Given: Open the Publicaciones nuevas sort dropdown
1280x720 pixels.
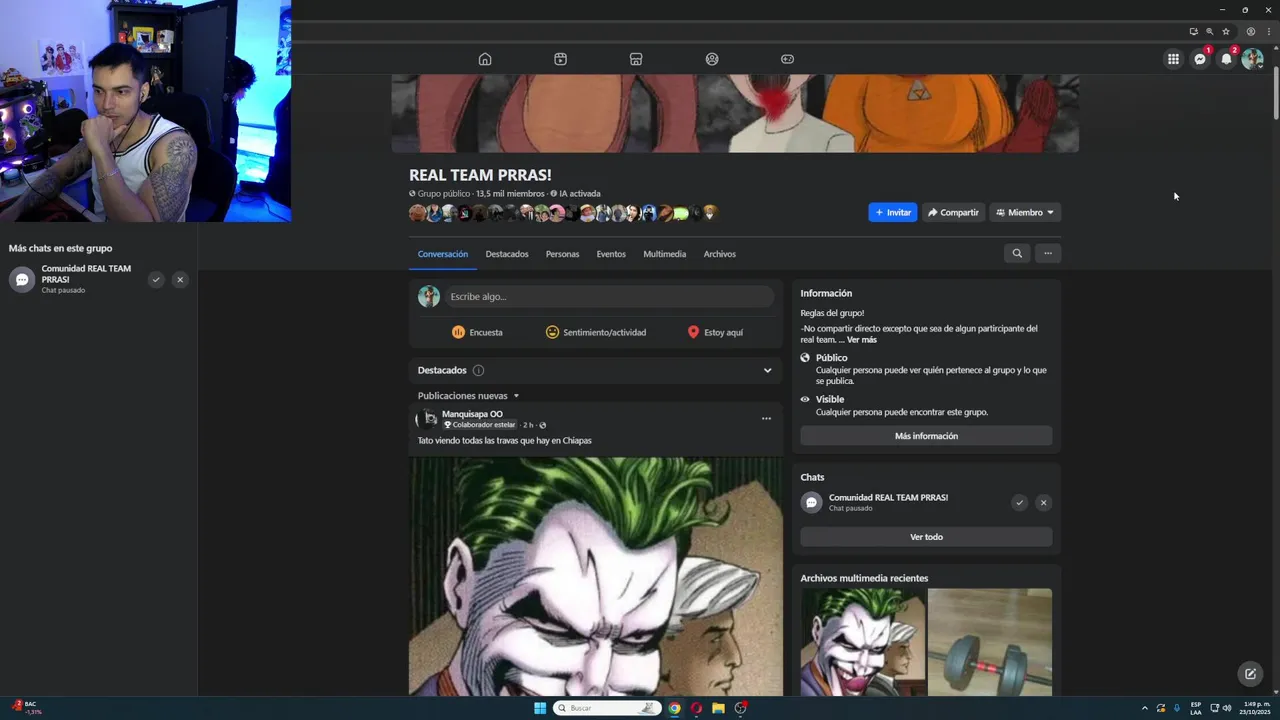Looking at the screenshot, I should [469, 396].
